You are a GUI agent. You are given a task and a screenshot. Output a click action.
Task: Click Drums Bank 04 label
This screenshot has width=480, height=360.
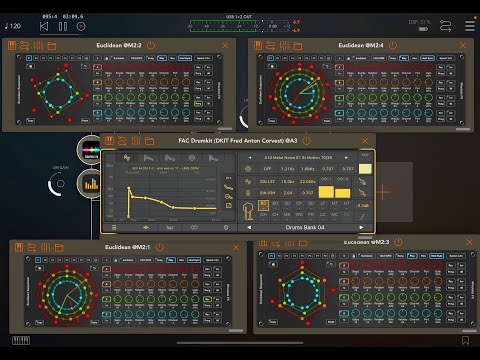[x=305, y=227]
